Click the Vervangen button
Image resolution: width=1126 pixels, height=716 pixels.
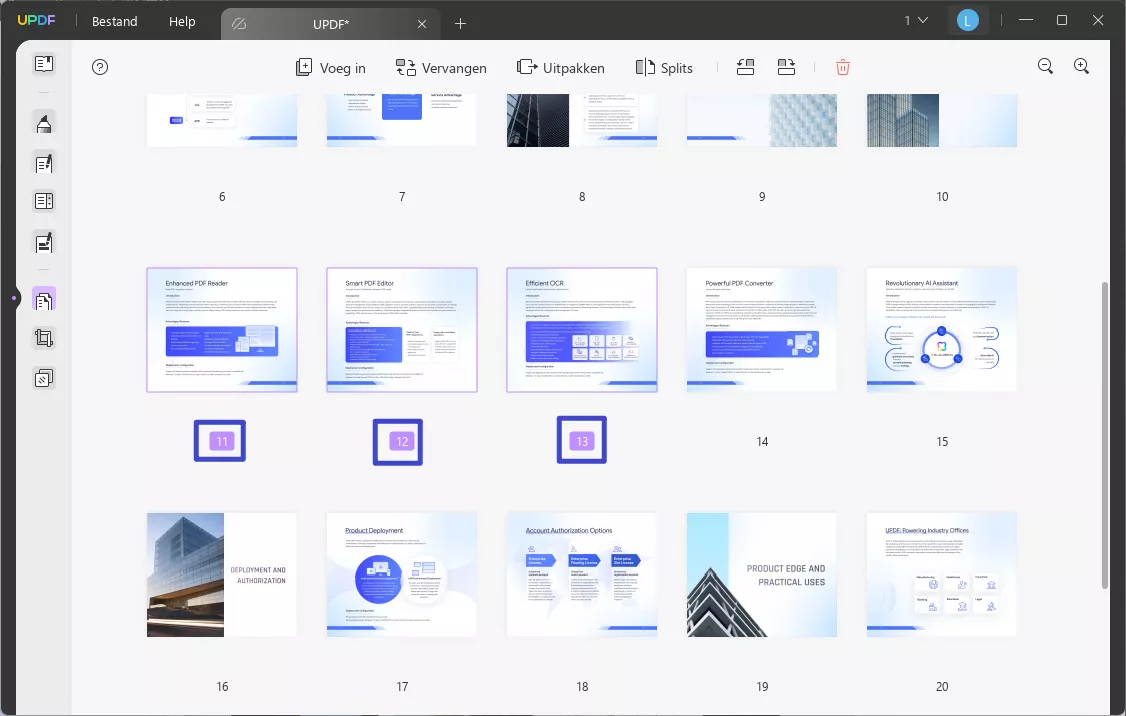[x=441, y=68]
